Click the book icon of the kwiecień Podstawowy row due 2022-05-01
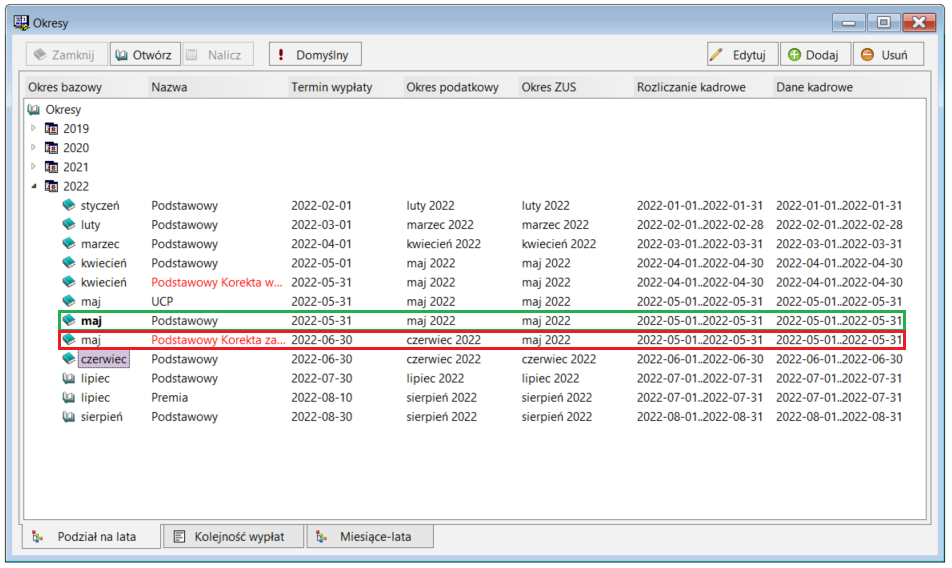Screen dimensions: 952x568 click(69, 263)
